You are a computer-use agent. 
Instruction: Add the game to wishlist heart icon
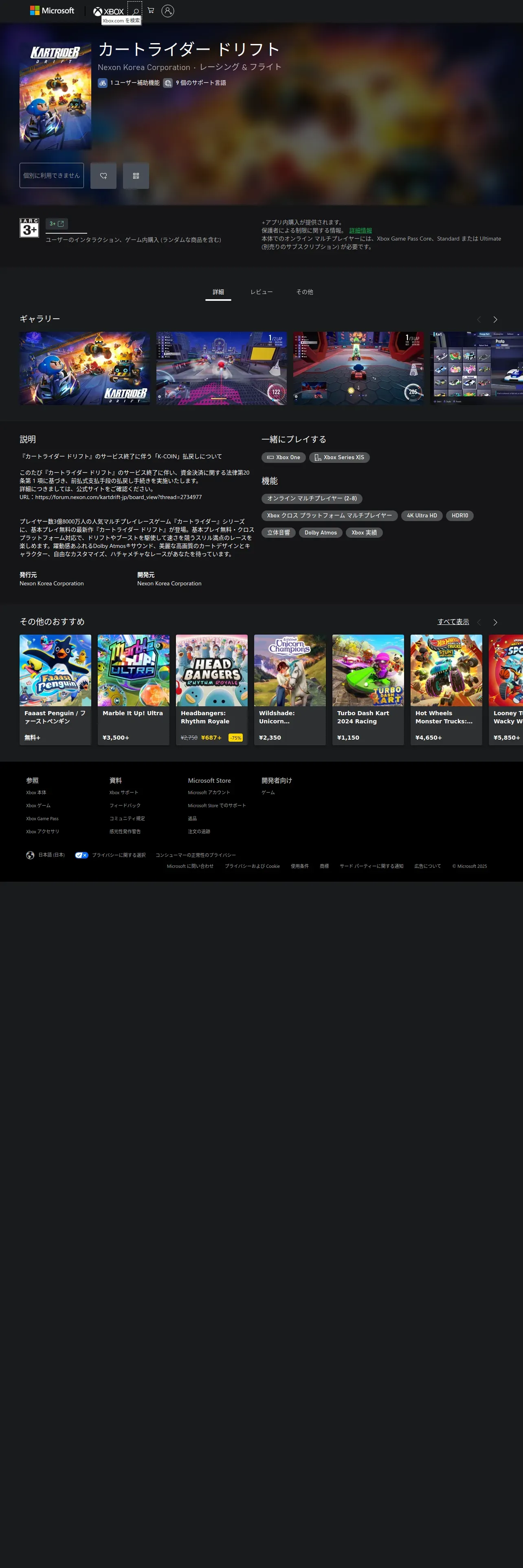click(x=103, y=175)
